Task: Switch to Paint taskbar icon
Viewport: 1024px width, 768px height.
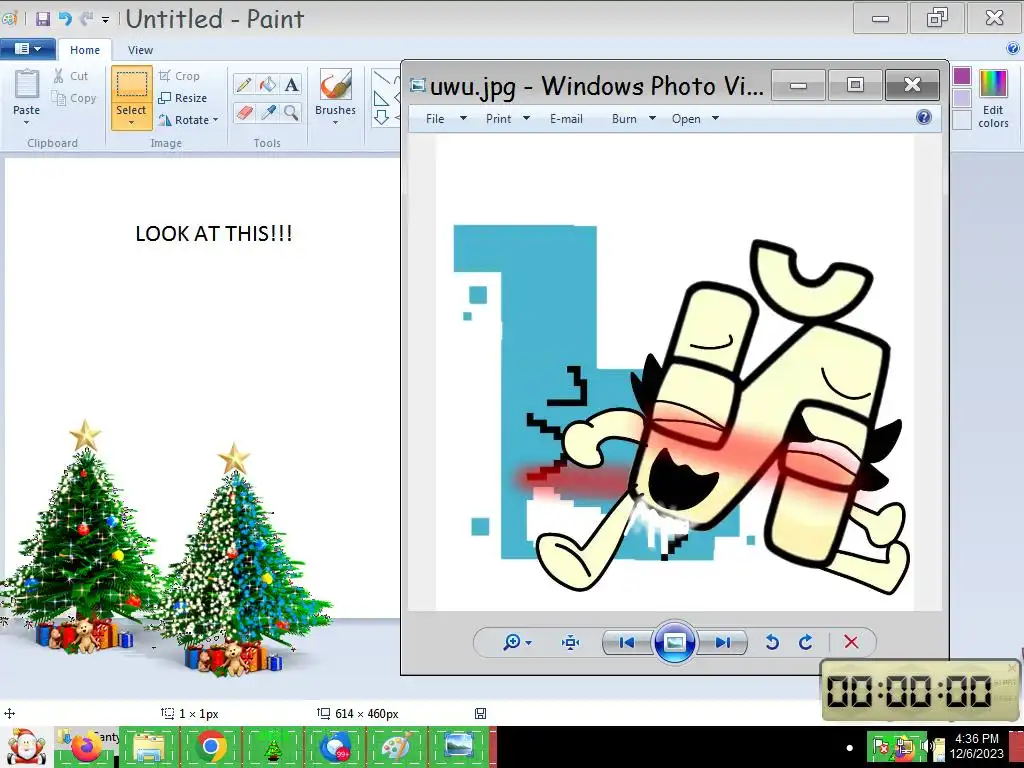Action: tap(396, 747)
